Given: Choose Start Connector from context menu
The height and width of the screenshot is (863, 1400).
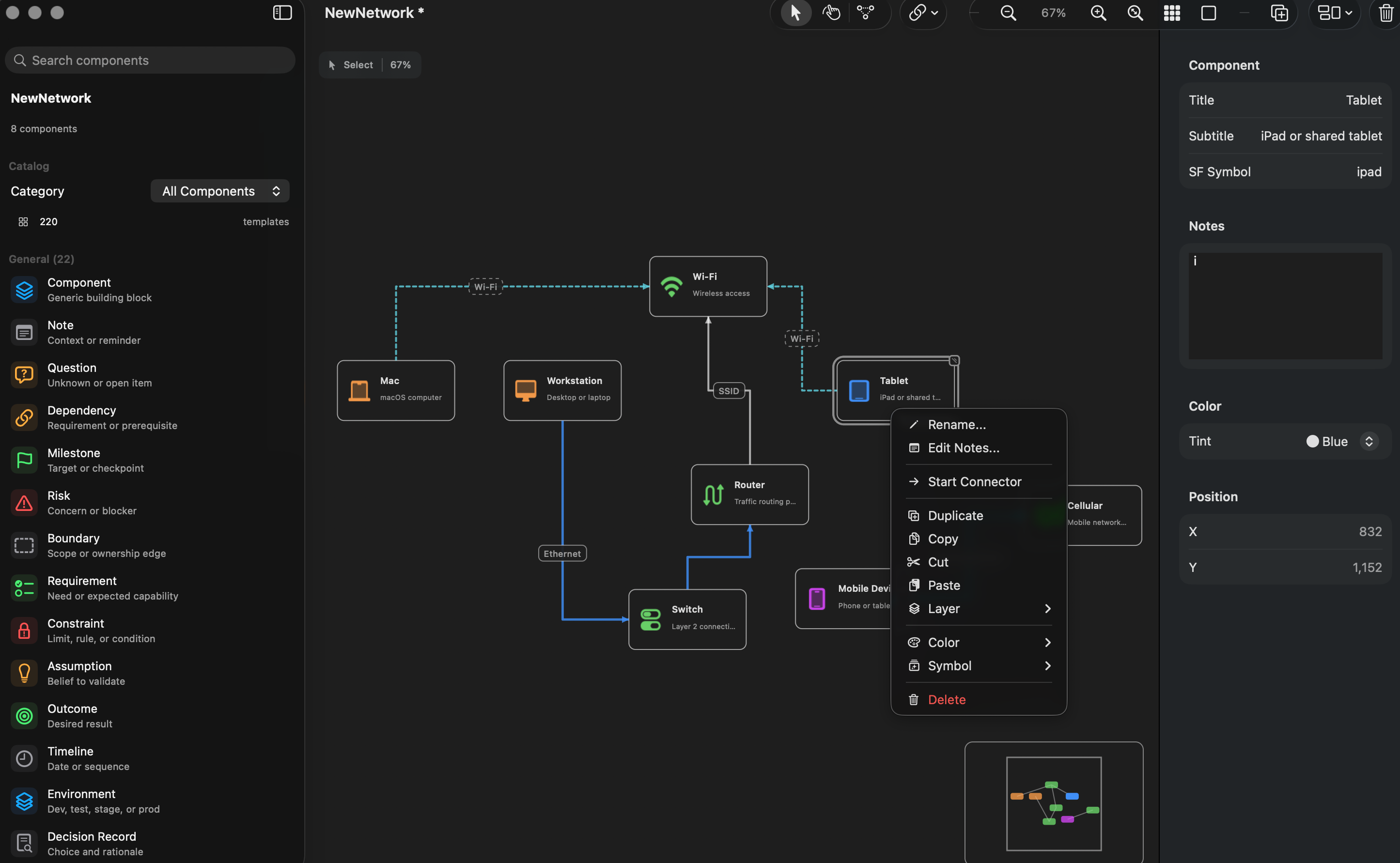Looking at the screenshot, I should pyautogui.click(x=979, y=482).
